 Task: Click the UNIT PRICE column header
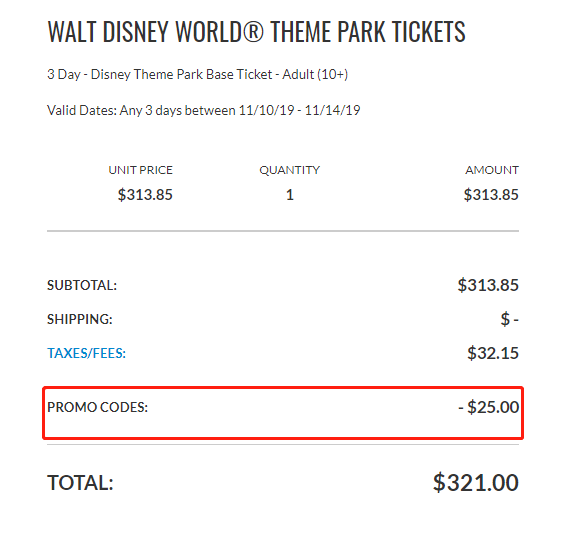coord(141,170)
